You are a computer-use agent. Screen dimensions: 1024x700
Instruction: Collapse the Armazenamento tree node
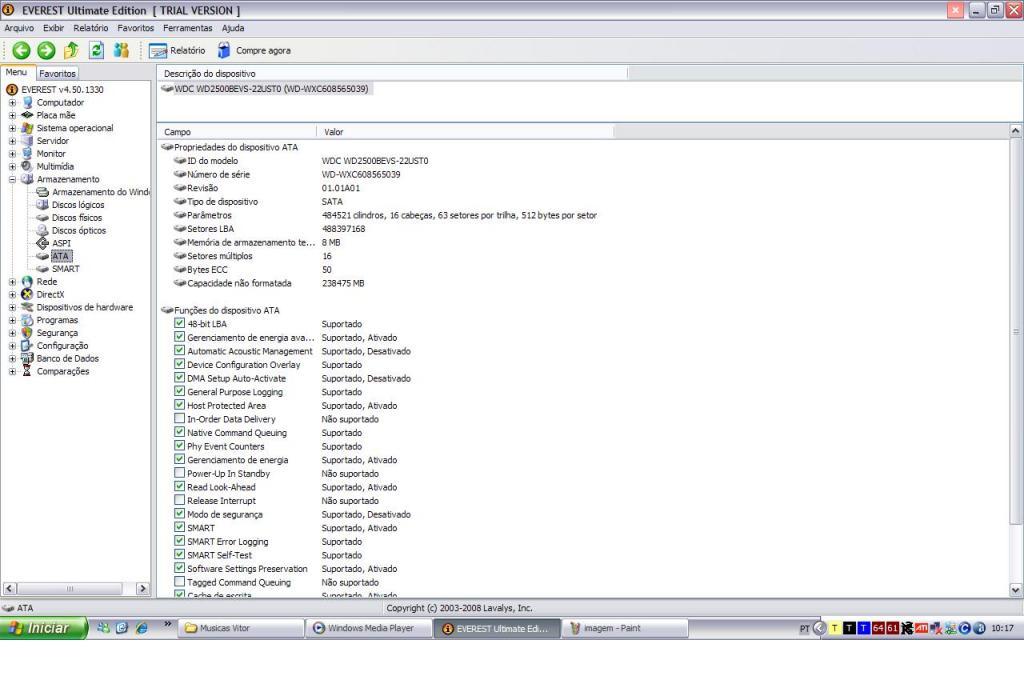pyautogui.click(x=12, y=180)
